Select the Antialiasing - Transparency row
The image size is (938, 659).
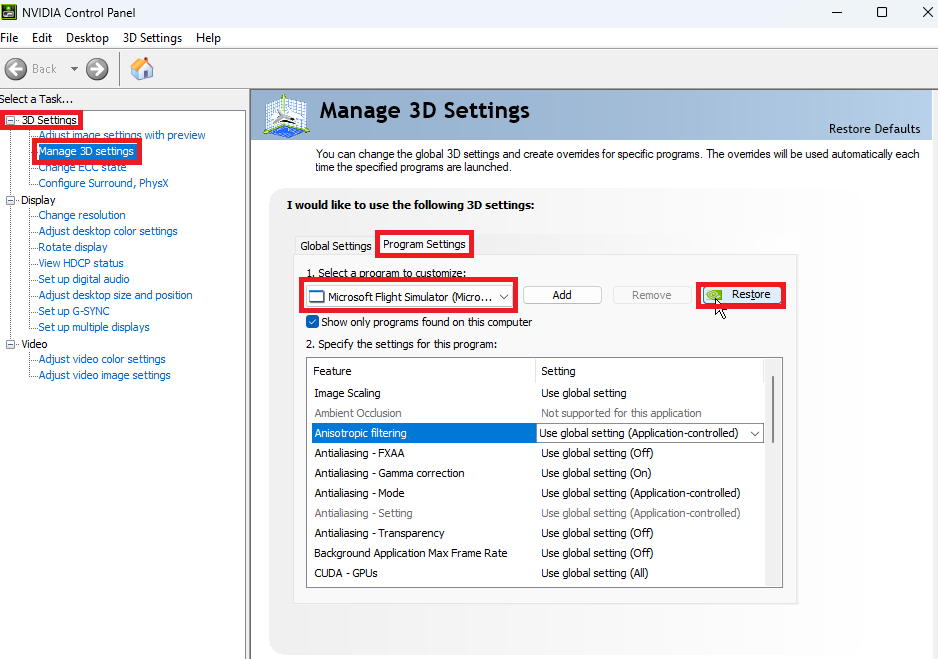tap(537, 533)
